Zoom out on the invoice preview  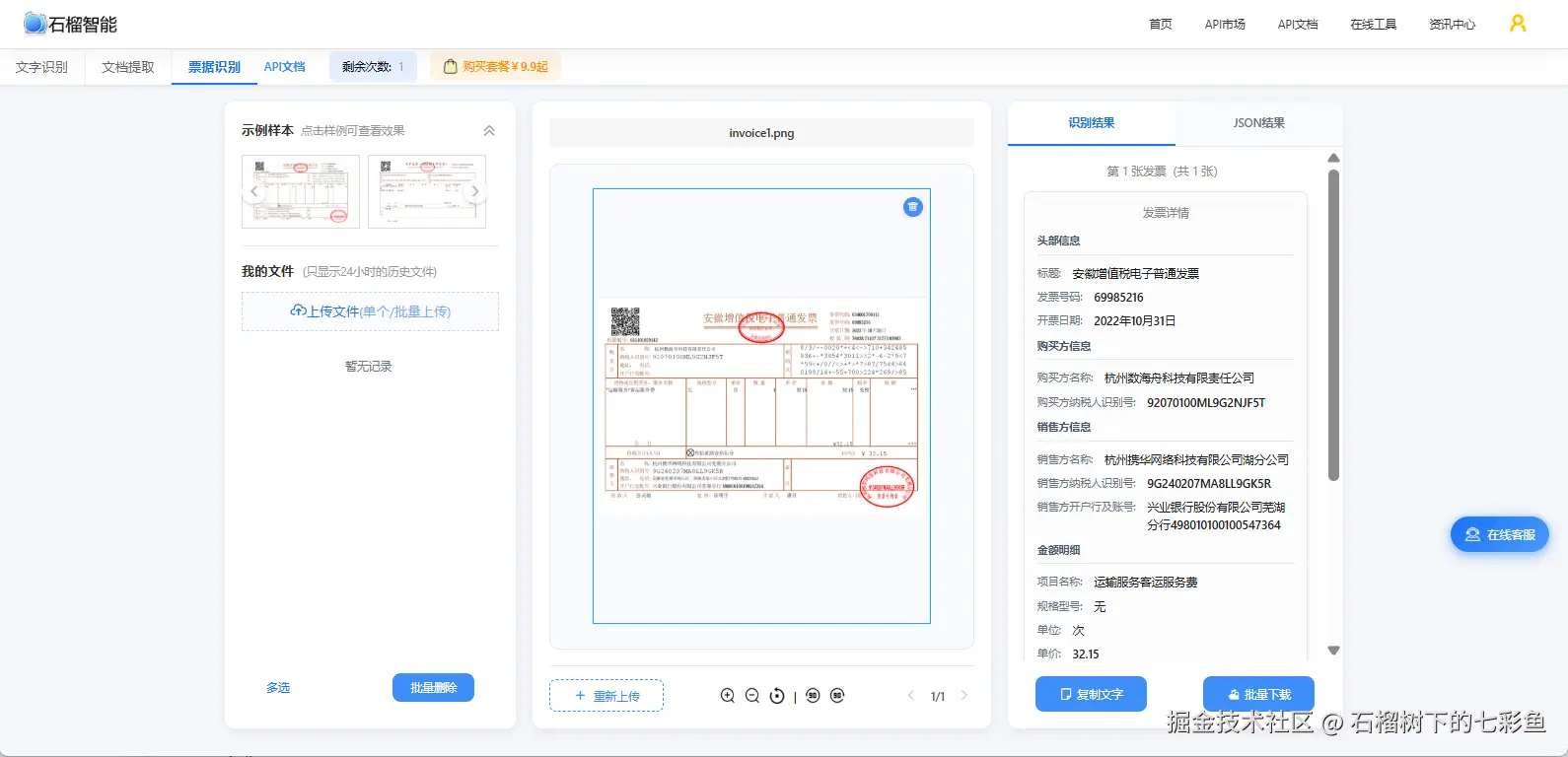[x=752, y=696]
